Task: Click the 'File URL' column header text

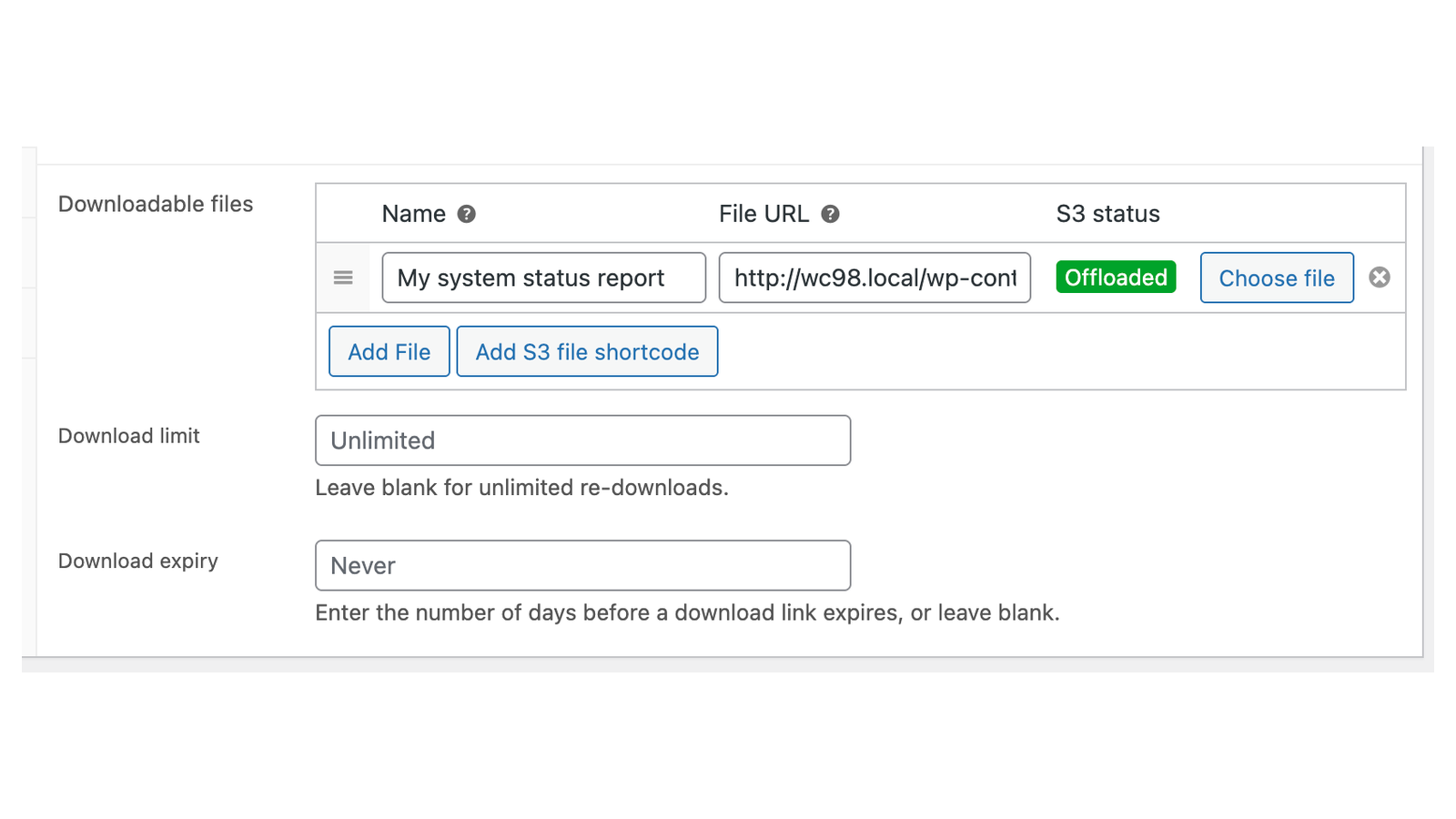Action: pos(763,214)
